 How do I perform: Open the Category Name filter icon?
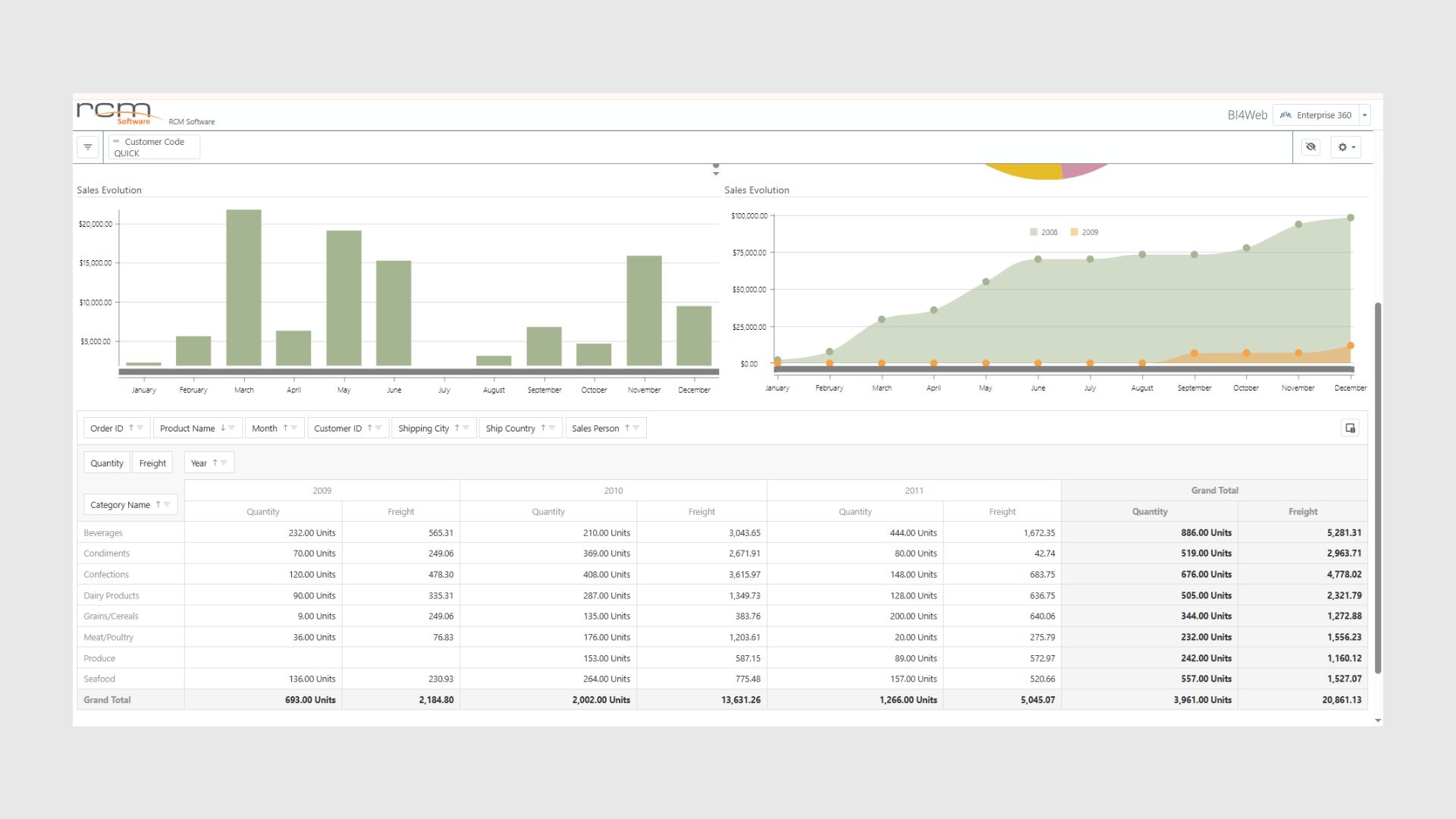pos(167,505)
